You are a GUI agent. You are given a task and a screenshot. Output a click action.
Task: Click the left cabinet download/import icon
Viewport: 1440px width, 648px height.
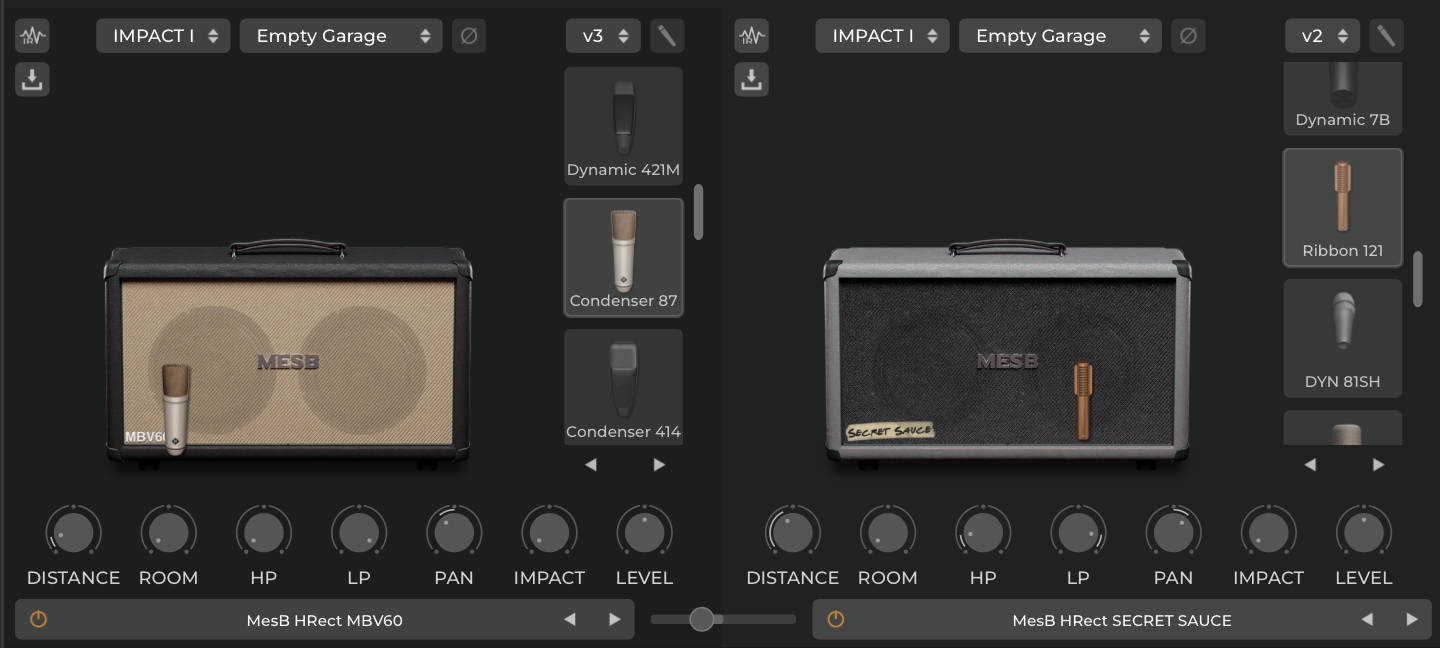pos(32,80)
